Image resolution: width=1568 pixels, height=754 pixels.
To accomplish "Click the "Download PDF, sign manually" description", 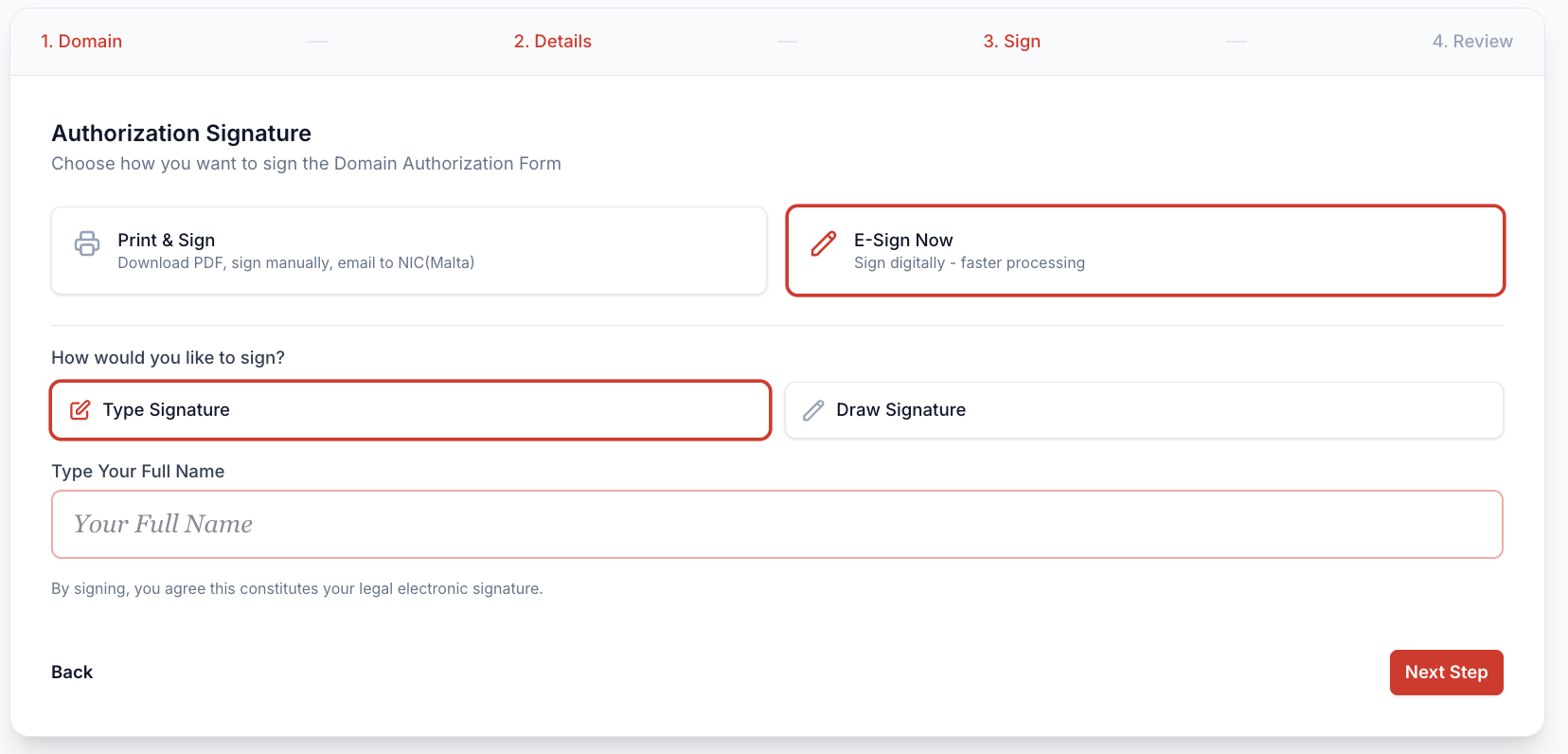I will pyautogui.click(x=295, y=263).
